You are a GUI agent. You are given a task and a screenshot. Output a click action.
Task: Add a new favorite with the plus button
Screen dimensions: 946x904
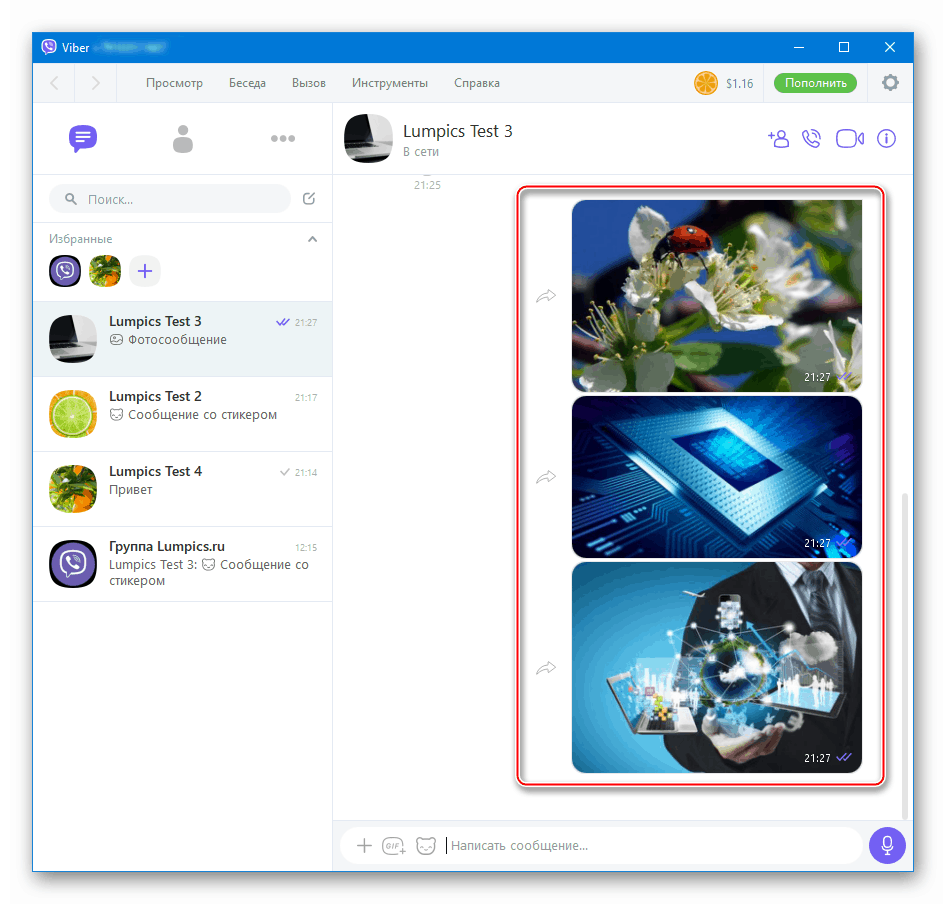[x=144, y=271]
